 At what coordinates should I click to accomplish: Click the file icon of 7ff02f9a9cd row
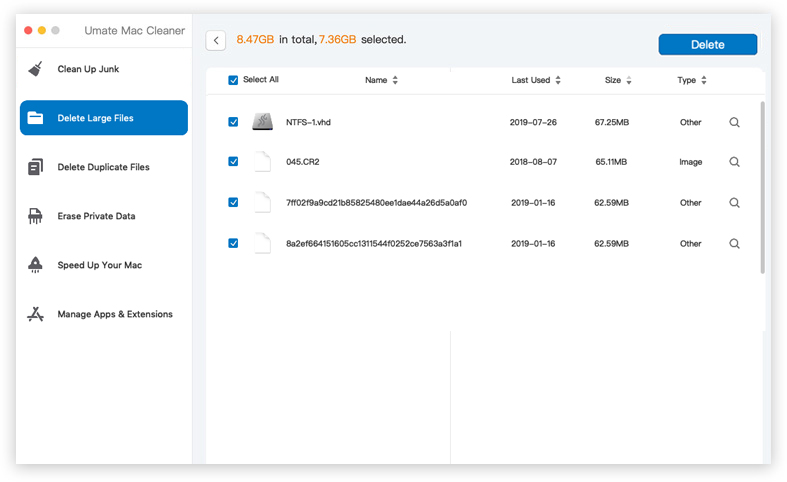[x=263, y=202]
